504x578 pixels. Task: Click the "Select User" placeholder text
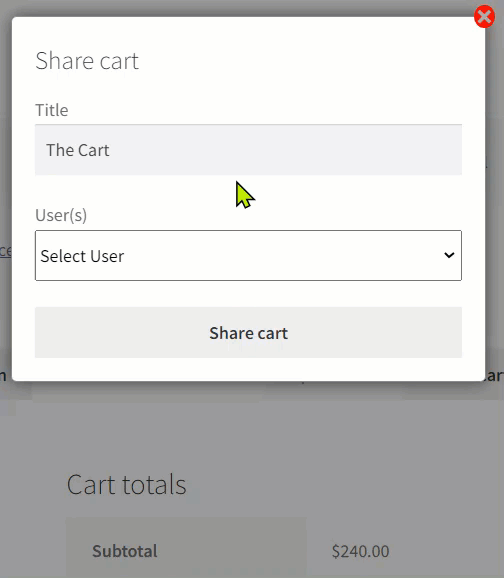82,256
